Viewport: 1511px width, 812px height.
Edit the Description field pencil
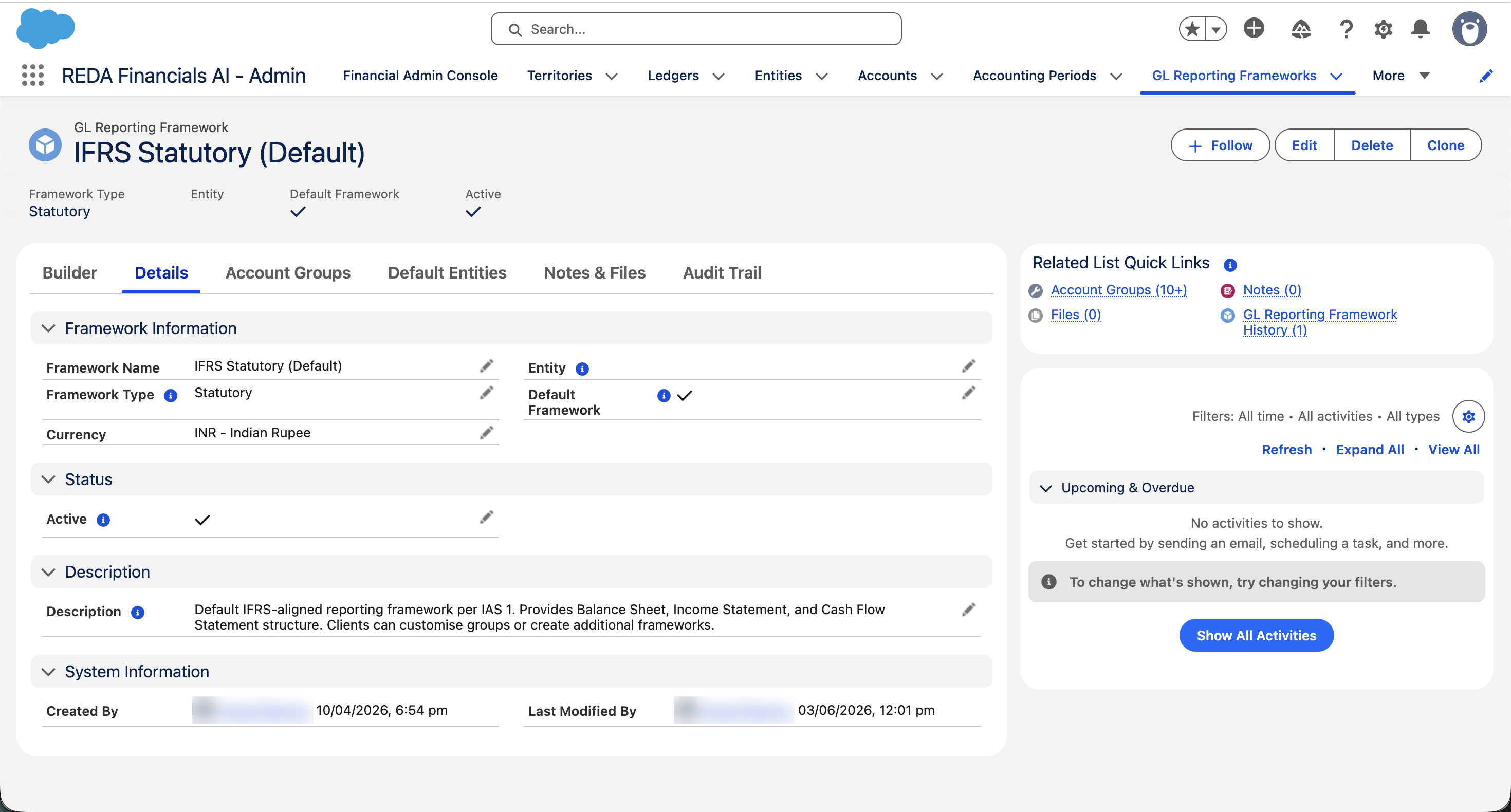(968, 610)
